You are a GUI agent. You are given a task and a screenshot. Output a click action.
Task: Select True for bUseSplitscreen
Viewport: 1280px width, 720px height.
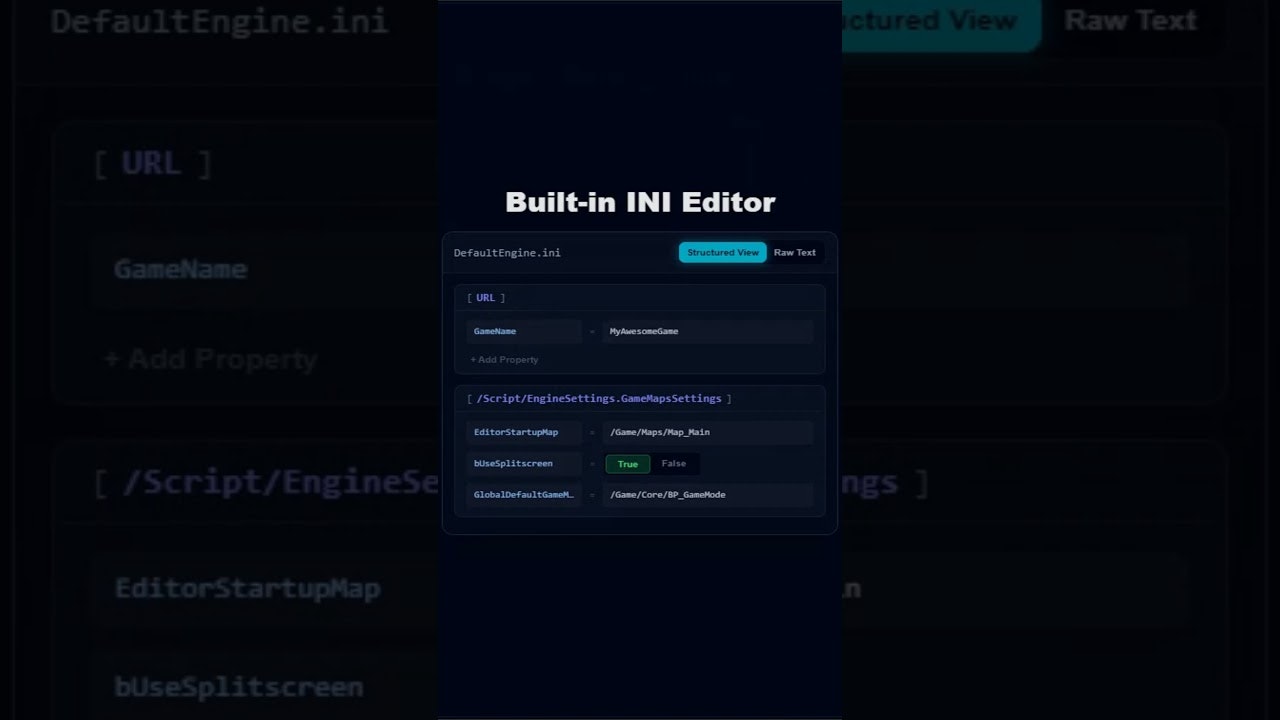coord(628,464)
